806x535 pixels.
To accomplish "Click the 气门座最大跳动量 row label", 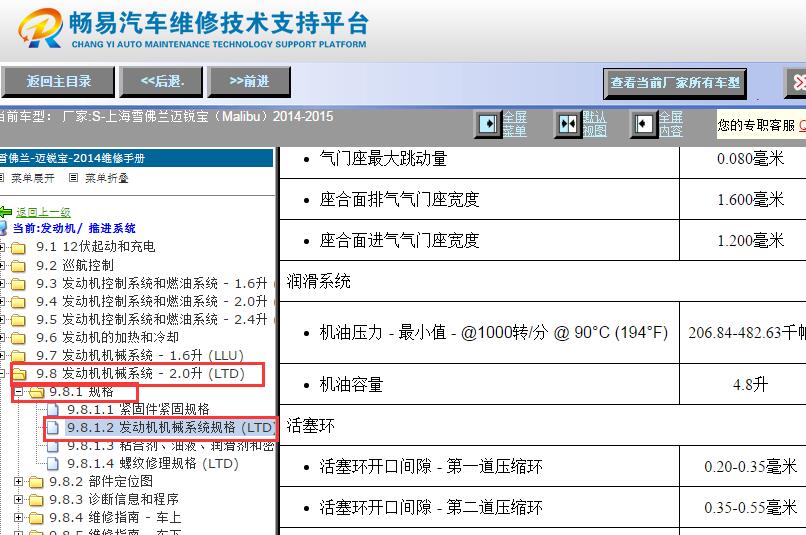I will (x=383, y=159).
